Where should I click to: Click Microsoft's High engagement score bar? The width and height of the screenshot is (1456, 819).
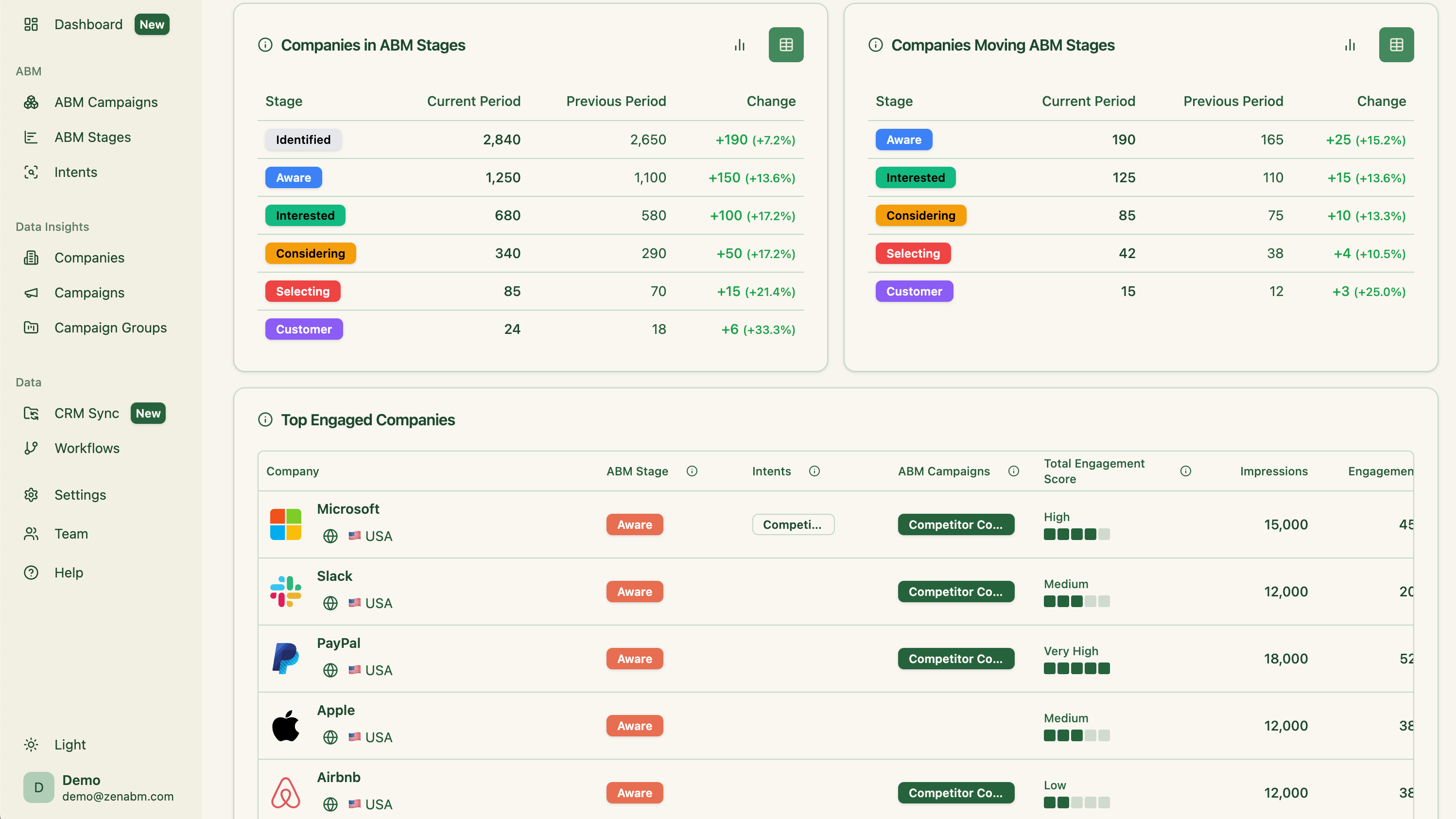coord(1077,534)
